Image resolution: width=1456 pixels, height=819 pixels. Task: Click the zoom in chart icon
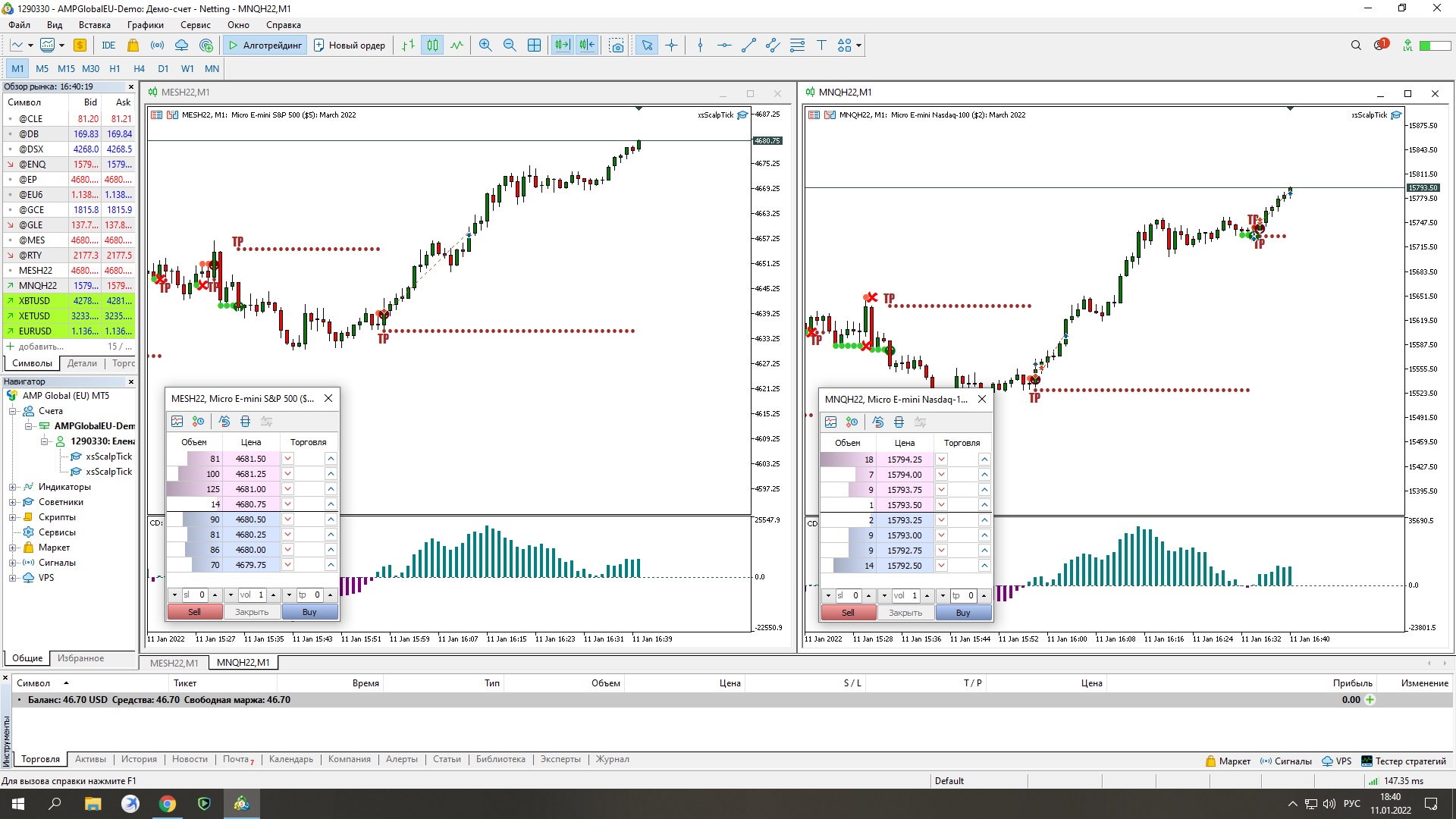(485, 45)
